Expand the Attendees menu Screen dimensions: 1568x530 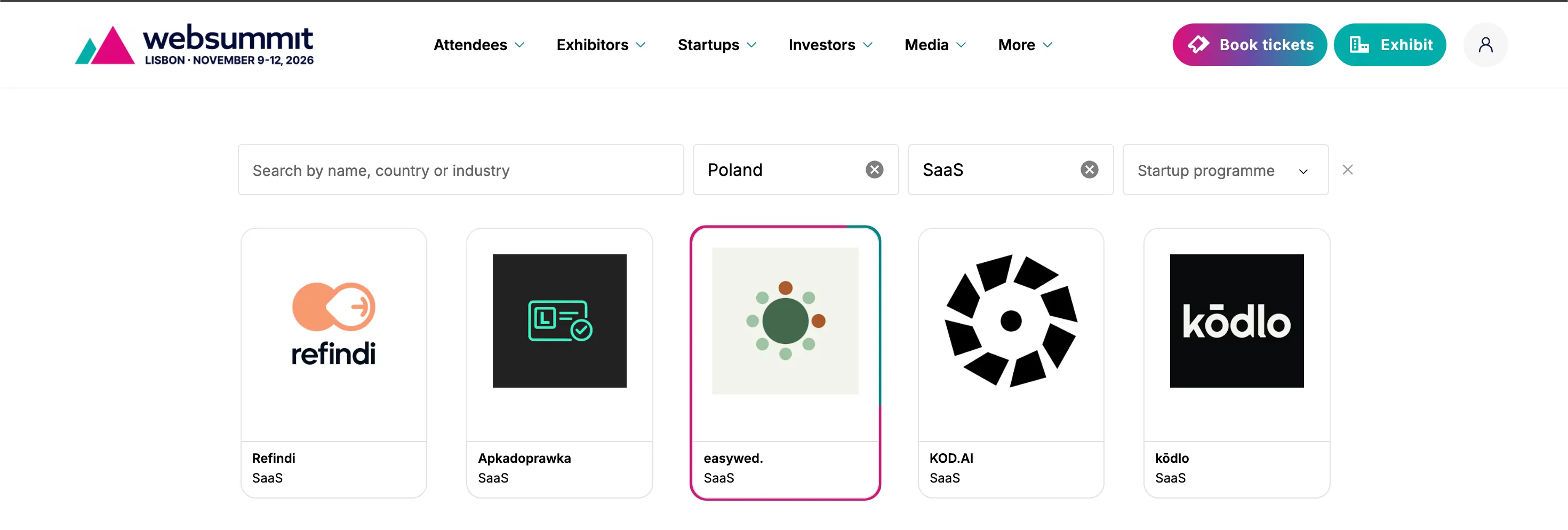478,45
